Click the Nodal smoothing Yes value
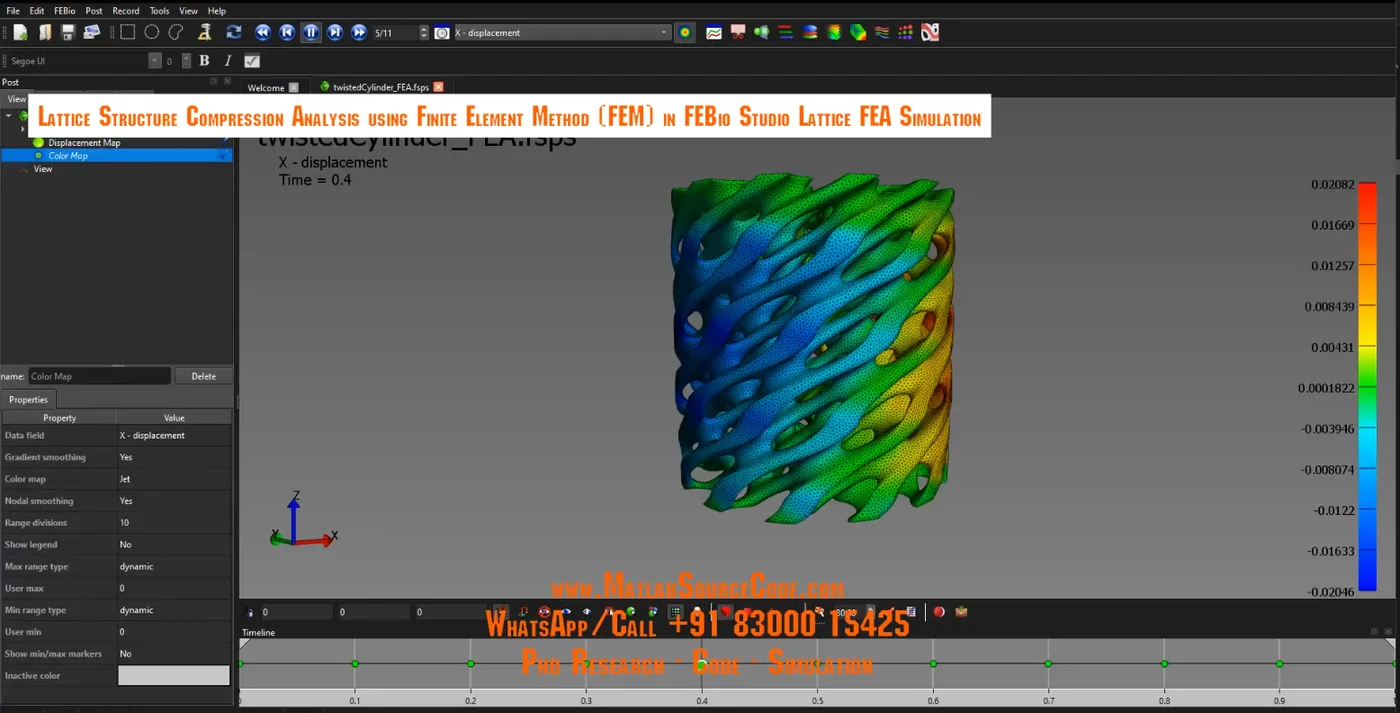 tap(174, 501)
